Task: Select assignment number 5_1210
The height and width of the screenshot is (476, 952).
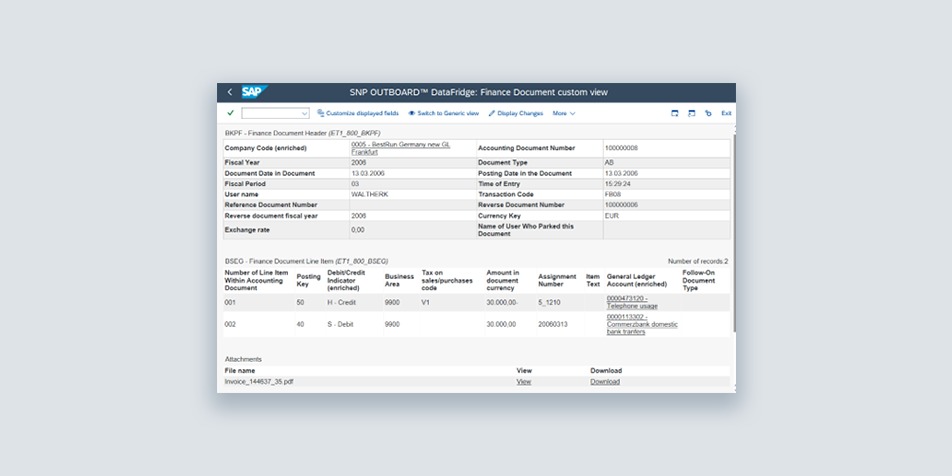Action: [x=549, y=302]
